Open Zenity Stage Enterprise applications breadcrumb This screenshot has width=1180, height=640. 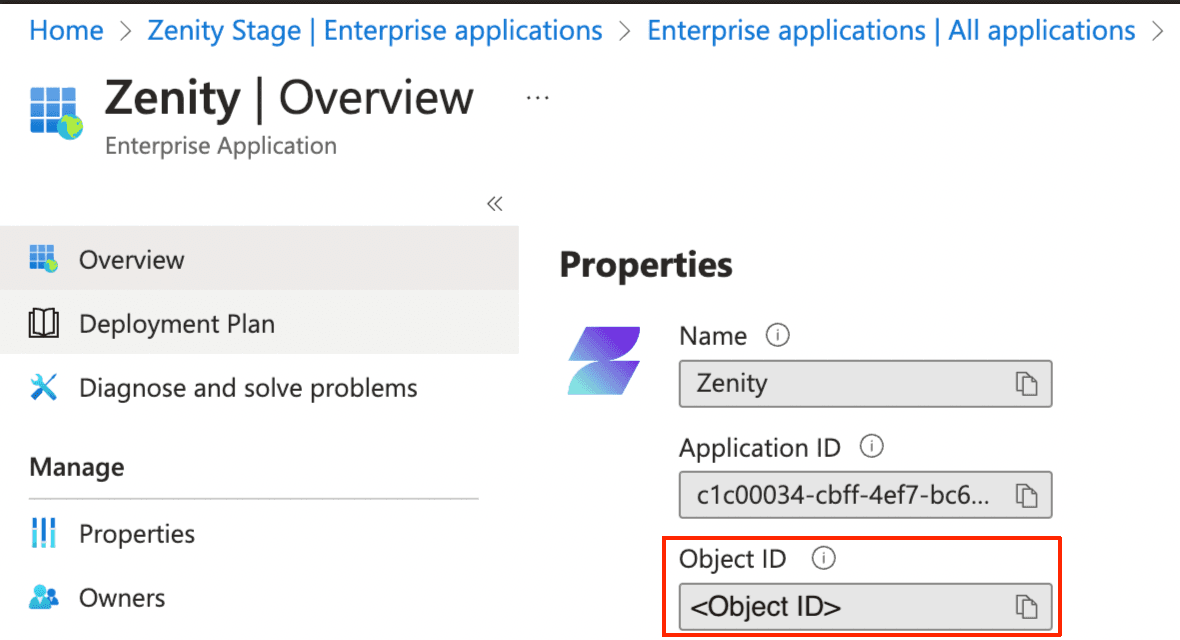[x=375, y=30]
